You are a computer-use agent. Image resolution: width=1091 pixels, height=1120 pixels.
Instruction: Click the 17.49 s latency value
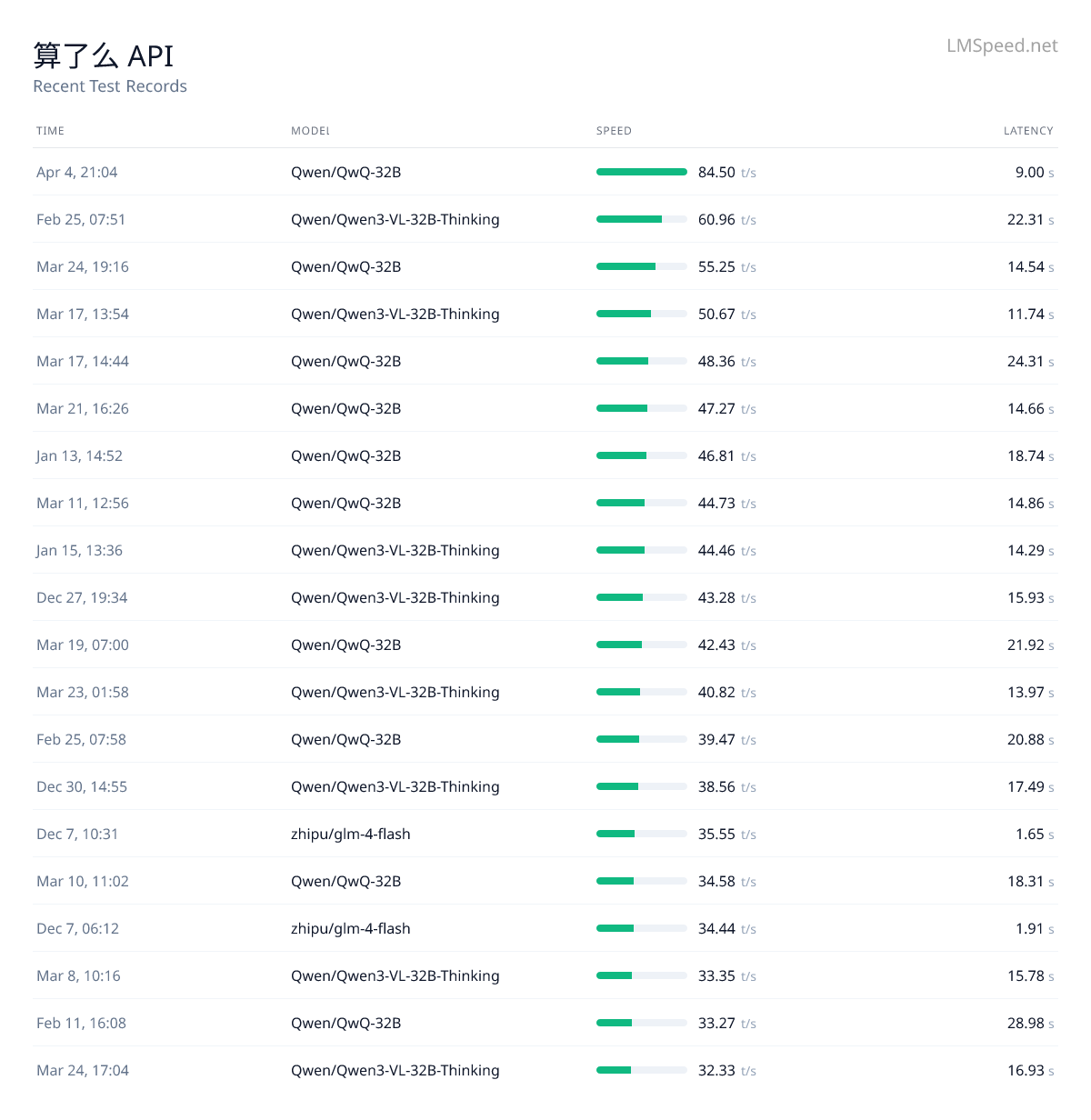click(x=1031, y=786)
